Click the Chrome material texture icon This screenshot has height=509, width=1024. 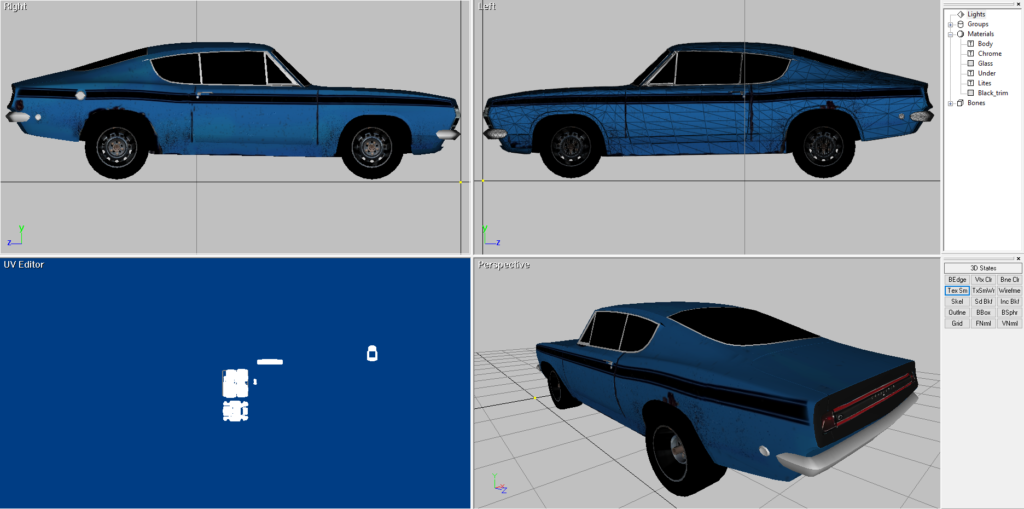click(970, 53)
